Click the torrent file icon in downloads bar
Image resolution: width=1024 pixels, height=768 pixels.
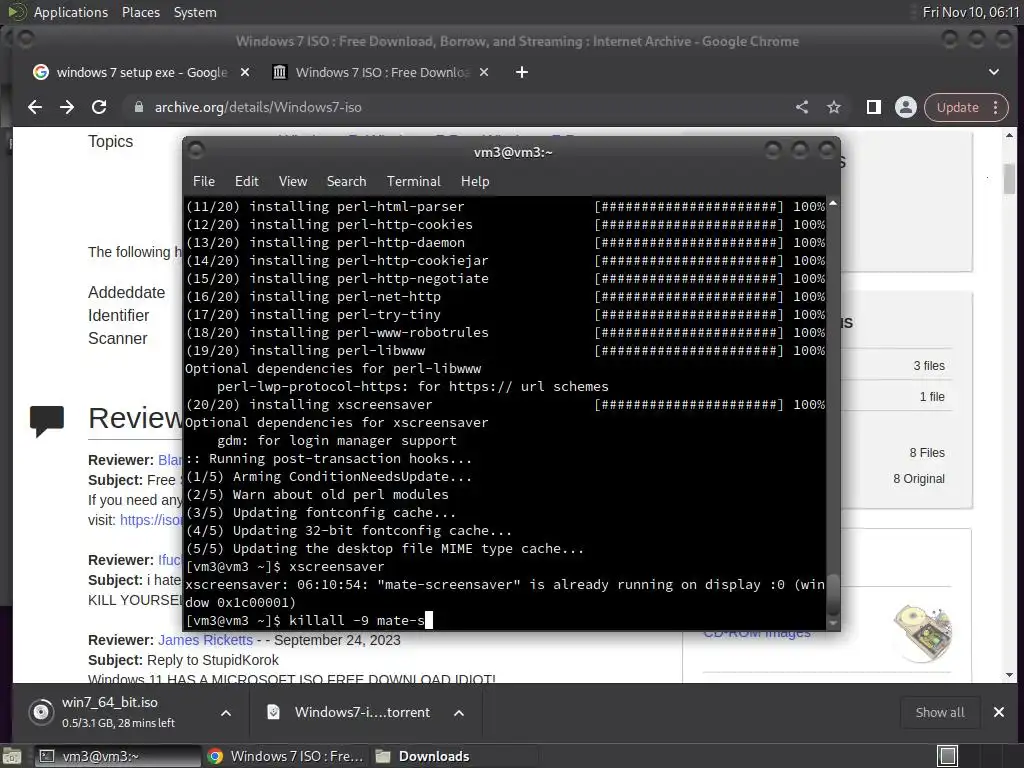274,712
